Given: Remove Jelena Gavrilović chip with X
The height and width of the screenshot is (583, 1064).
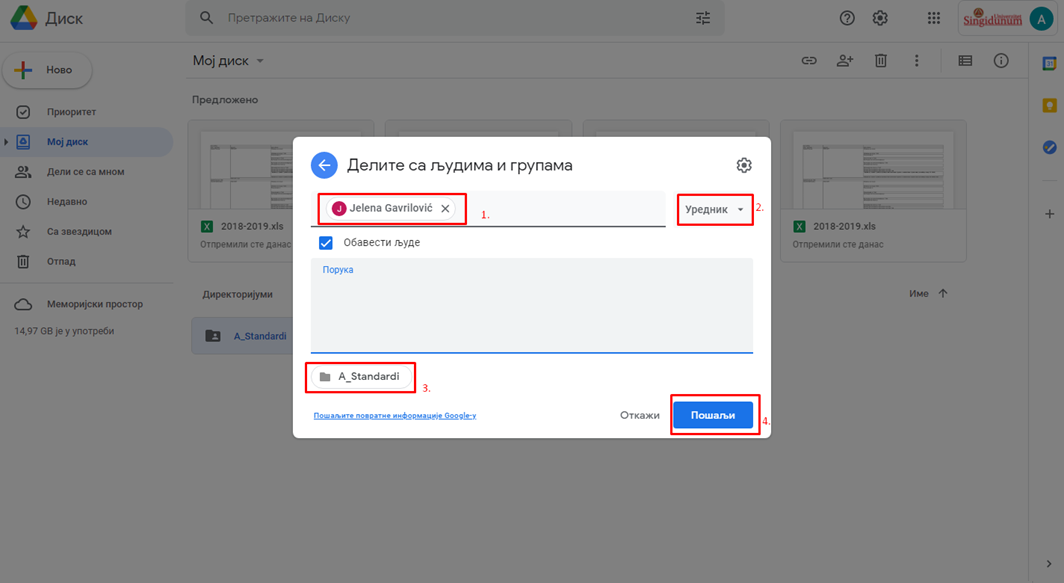Looking at the screenshot, I should [x=445, y=209].
